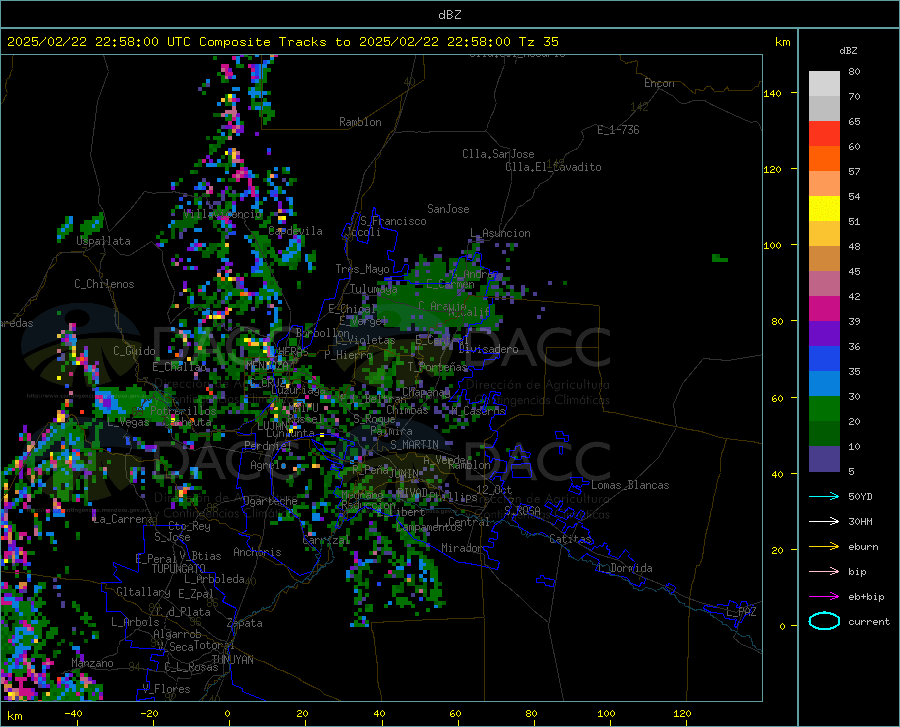Click the Uspallata map label
This screenshot has height=727, width=900.
click(x=103, y=241)
